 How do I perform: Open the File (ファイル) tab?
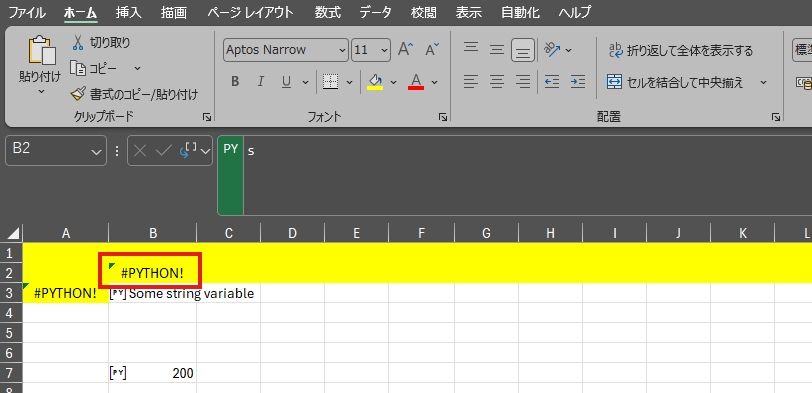[27, 12]
